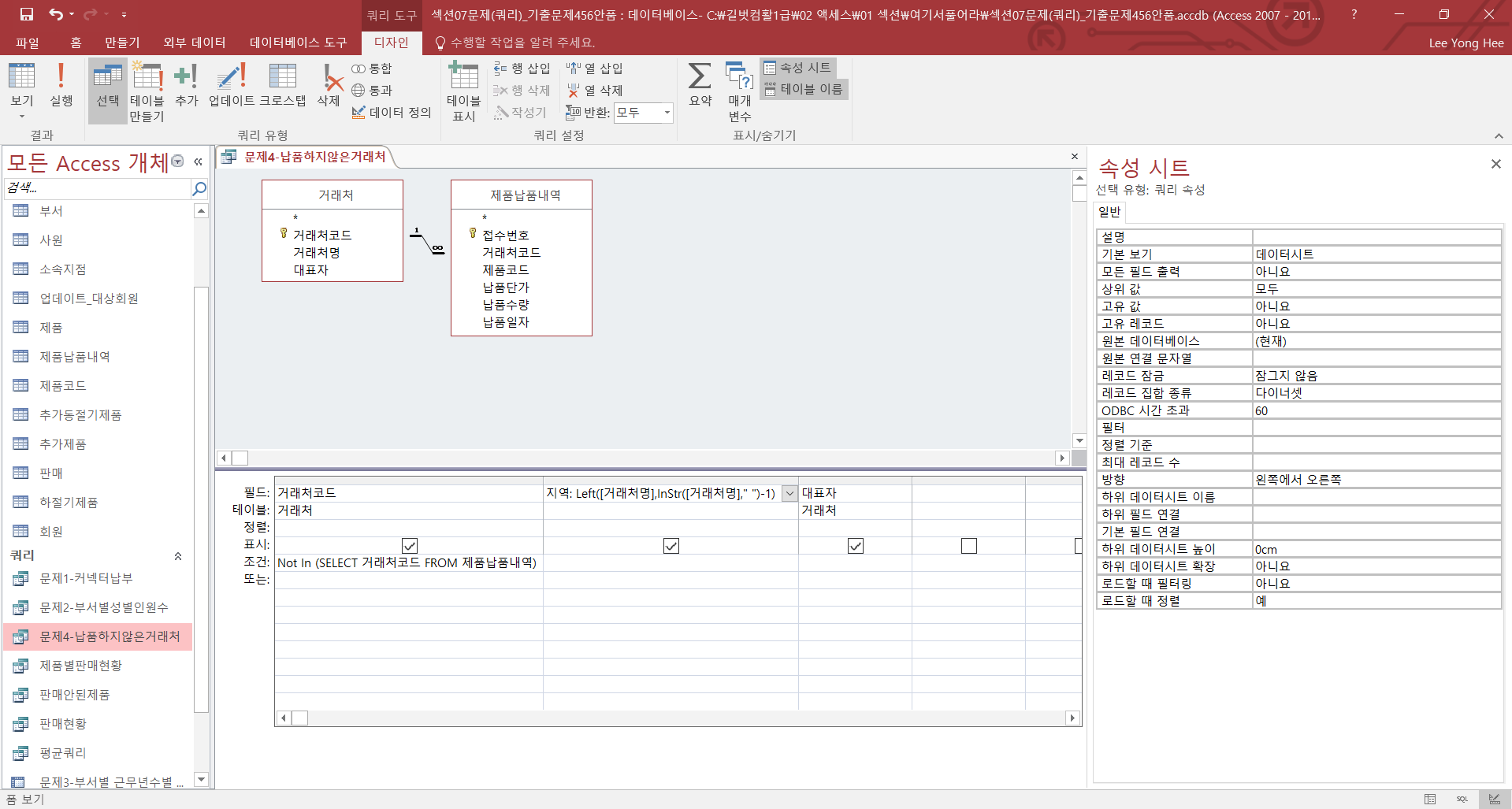The height and width of the screenshot is (809, 1512).
Task: Click the query grid horizontal scrollbar
Action: [678, 718]
